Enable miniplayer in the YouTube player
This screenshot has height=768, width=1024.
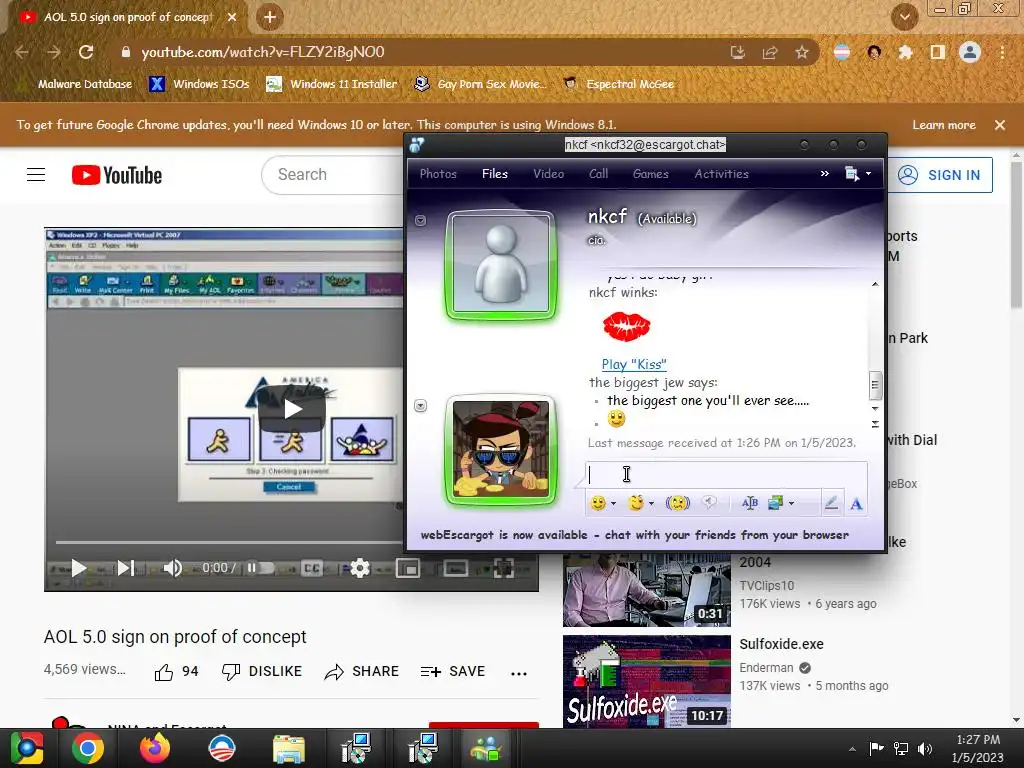point(408,568)
